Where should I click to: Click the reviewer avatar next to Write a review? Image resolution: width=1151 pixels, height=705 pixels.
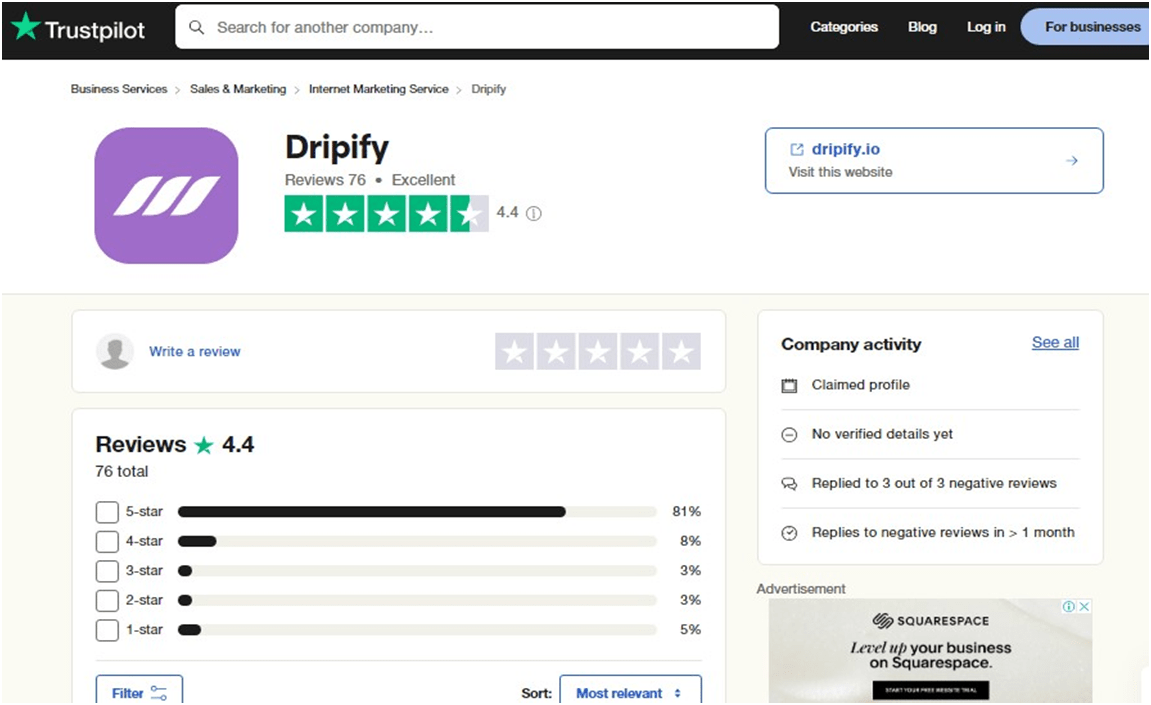click(114, 351)
